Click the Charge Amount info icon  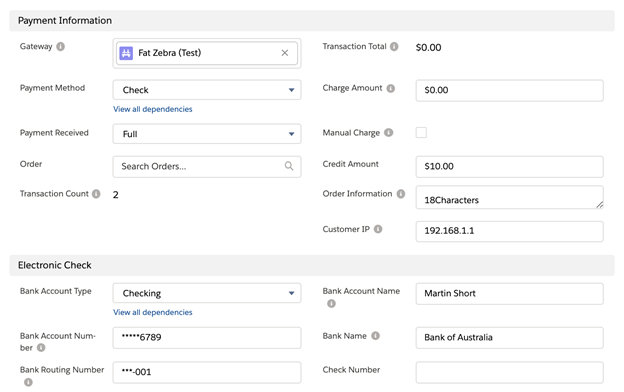click(391, 88)
